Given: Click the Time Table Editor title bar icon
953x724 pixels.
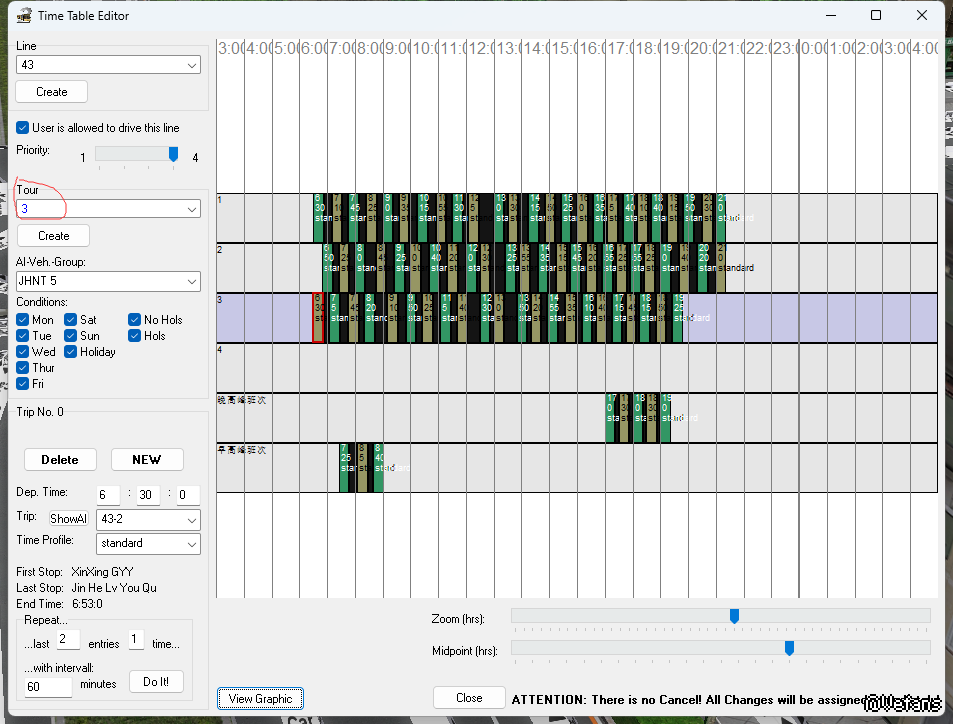Looking at the screenshot, I should click(x=24, y=15).
